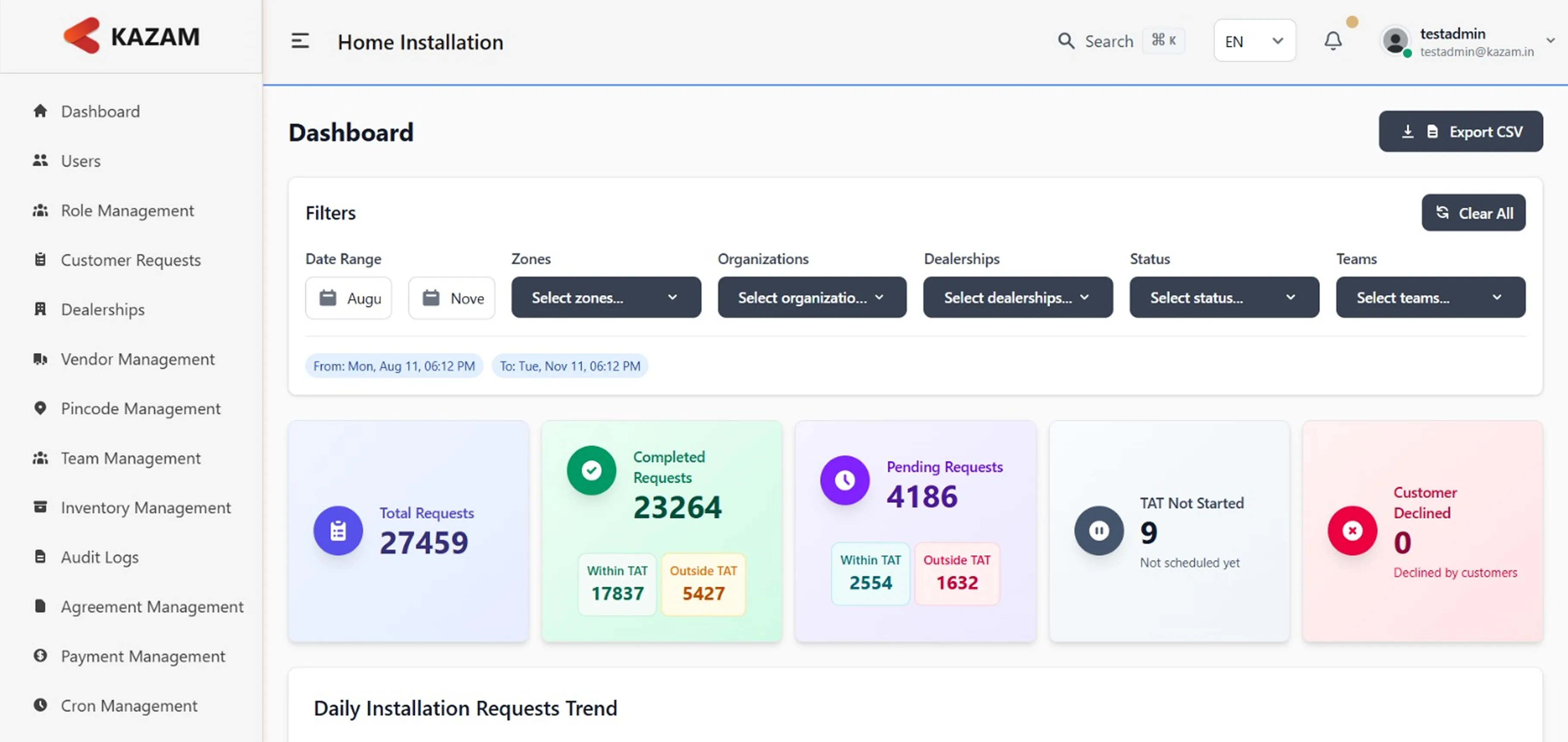Expand the Select teams dropdown

(x=1430, y=298)
